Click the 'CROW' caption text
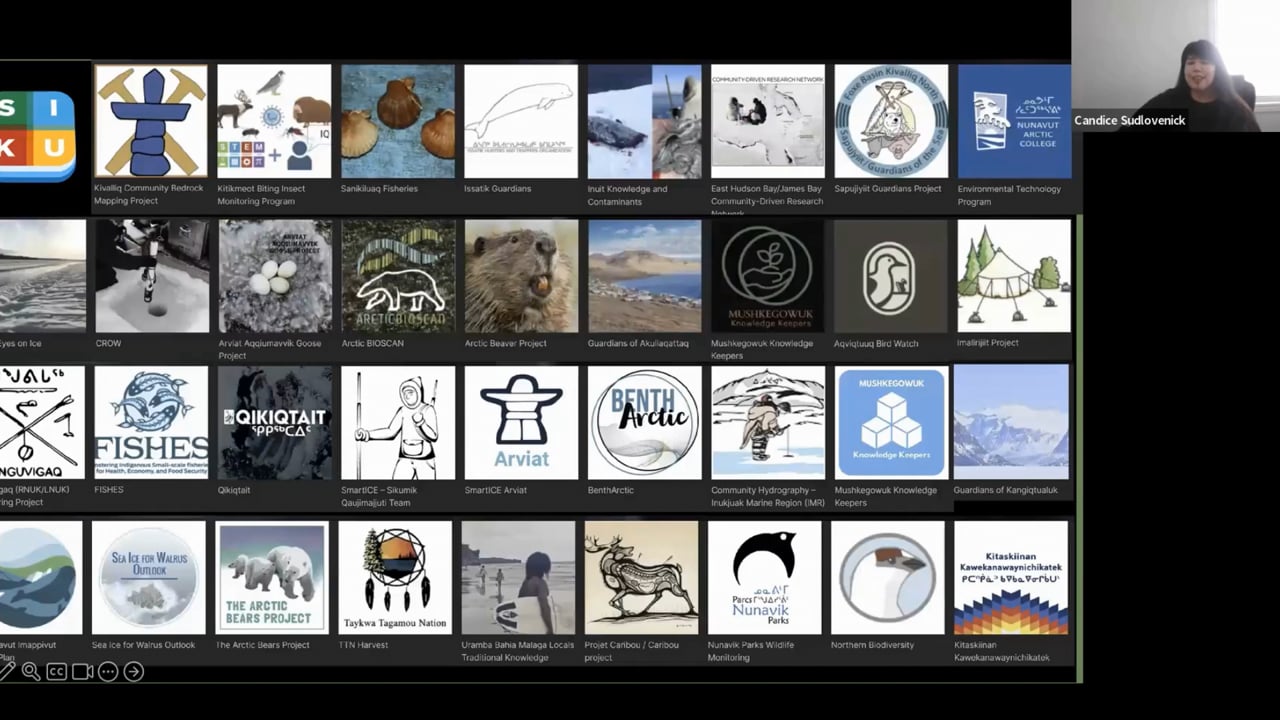This screenshot has height=720, width=1280. pyautogui.click(x=108, y=343)
